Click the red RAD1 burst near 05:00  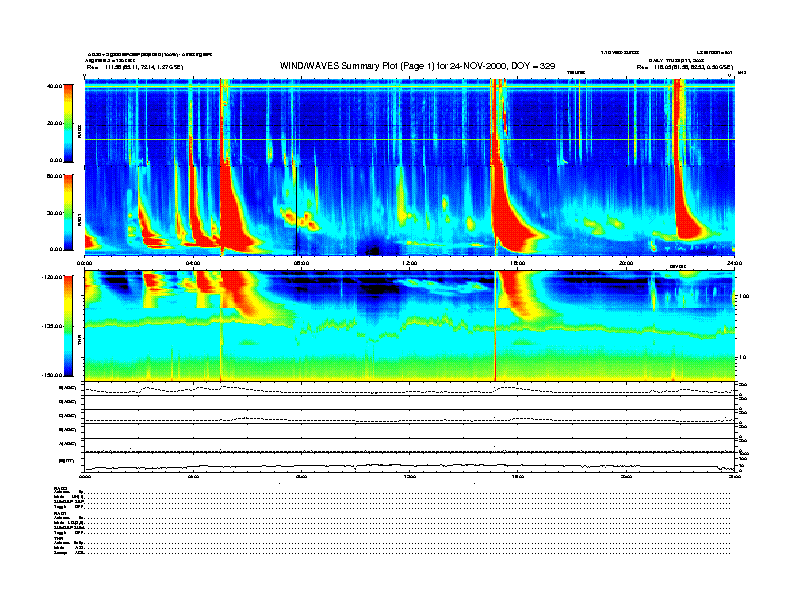pyautogui.click(x=233, y=217)
